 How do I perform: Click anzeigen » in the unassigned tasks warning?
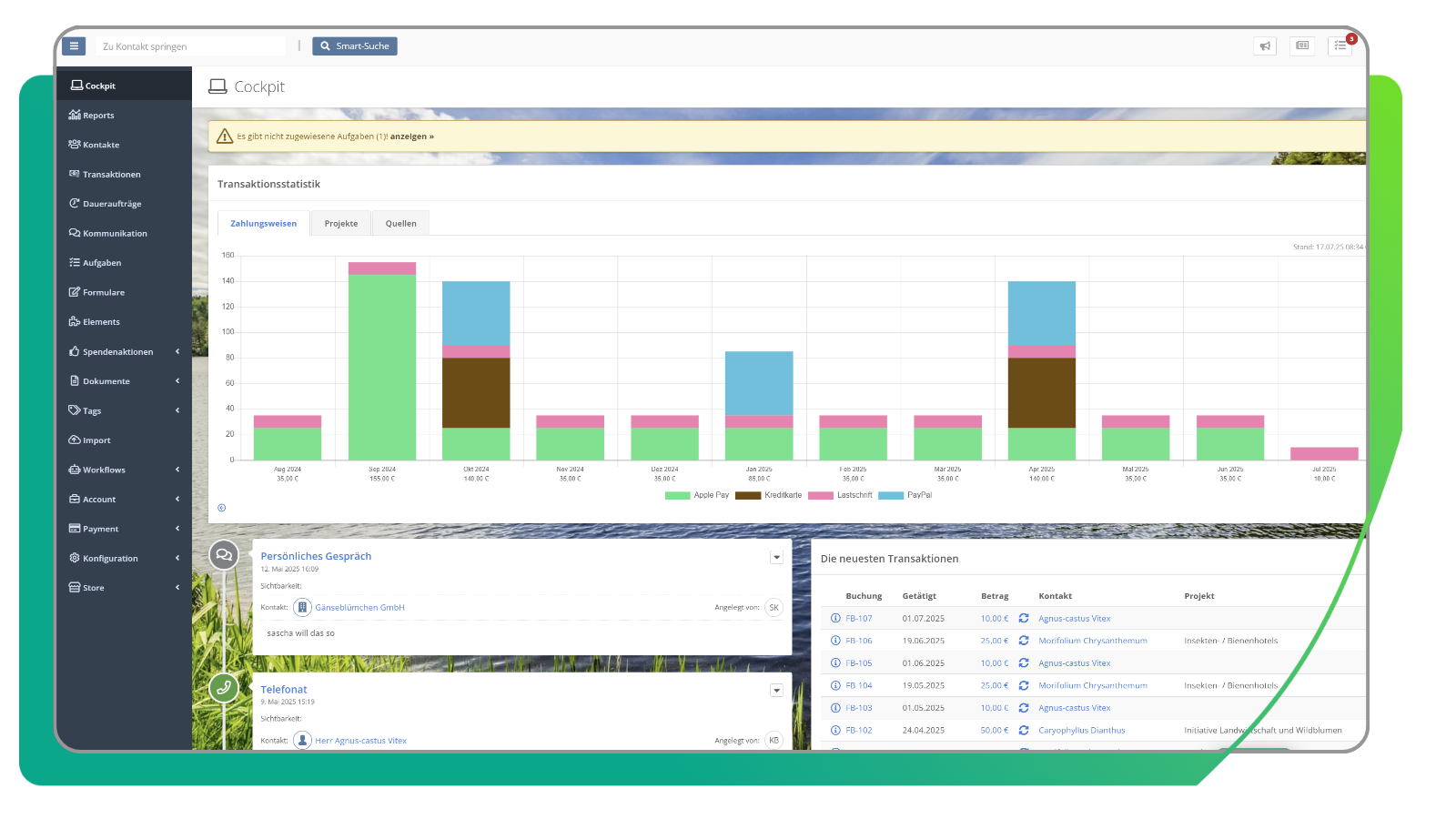click(x=411, y=136)
